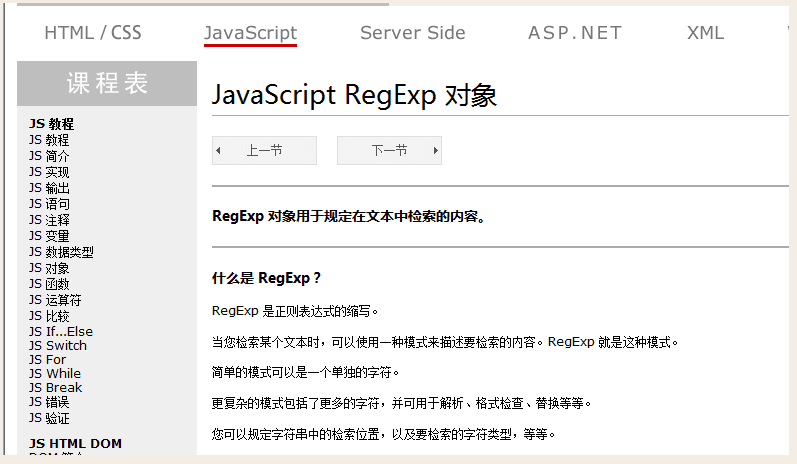Open the ASP.NET tab

(x=574, y=33)
